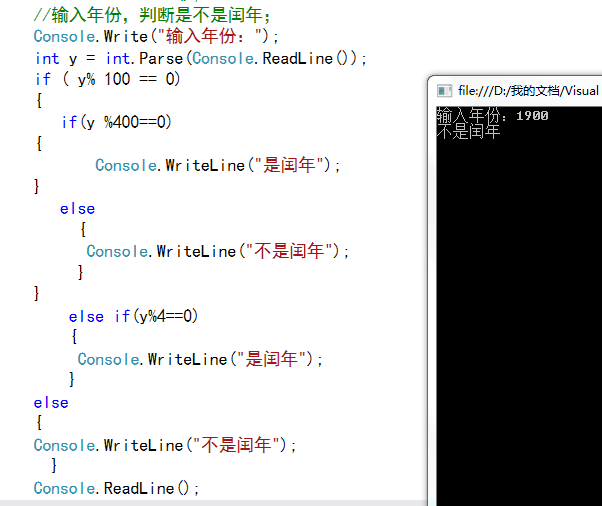The width and height of the screenshot is (602, 506).
Task: Click the final unindented 'else' keyword
Action: [x=51, y=403]
